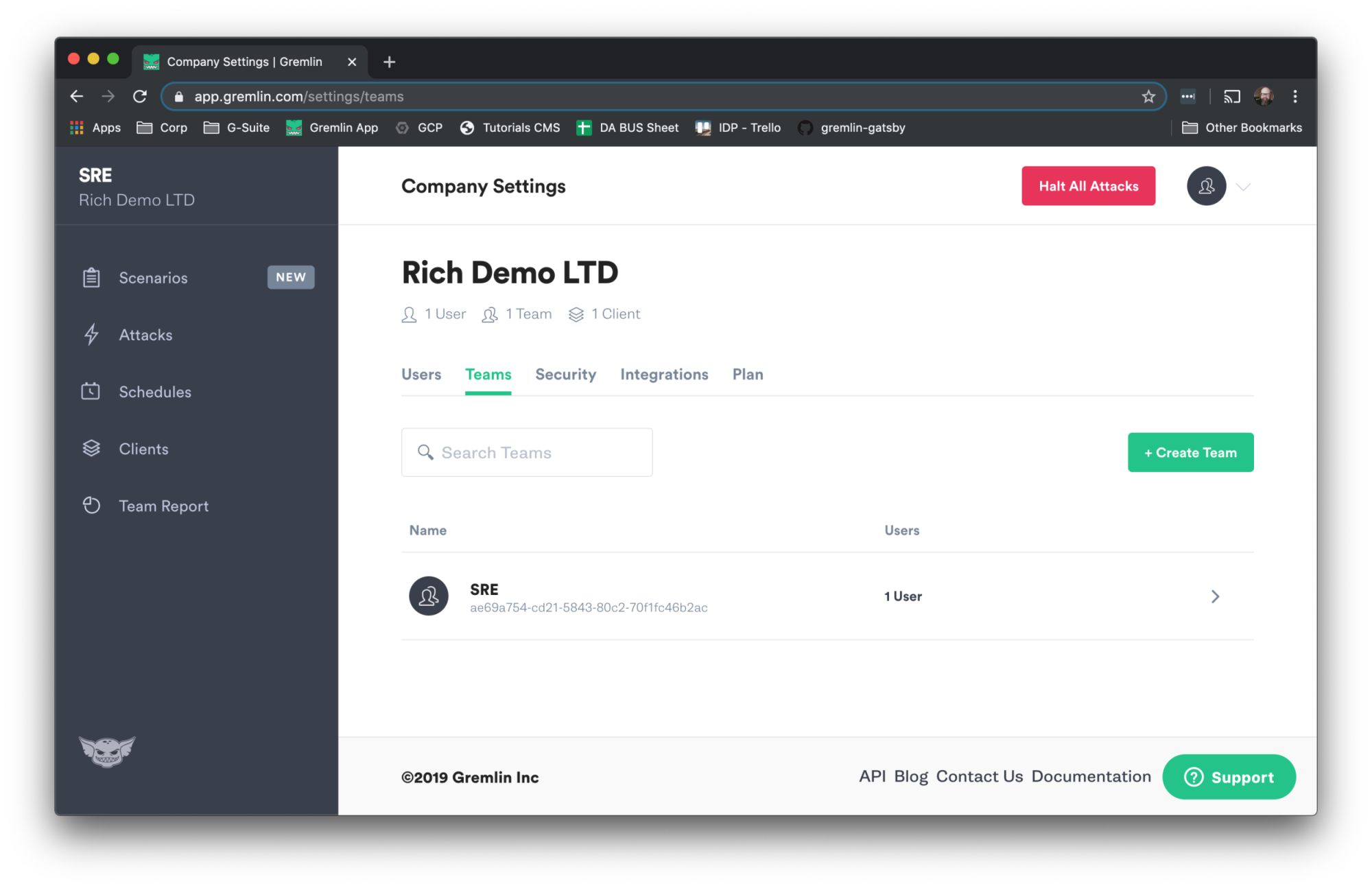Click the NEW badge next to Scenarios
The image size is (1372, 888).
point(290,277)
